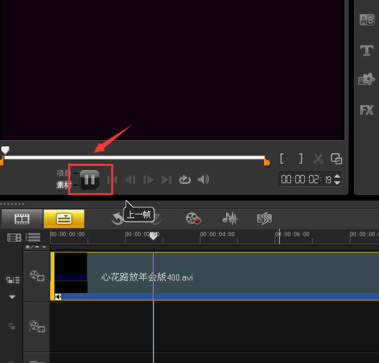Increase the timecode with up arrow
This screenshot has width=379, height=363.
click(337, 177)
